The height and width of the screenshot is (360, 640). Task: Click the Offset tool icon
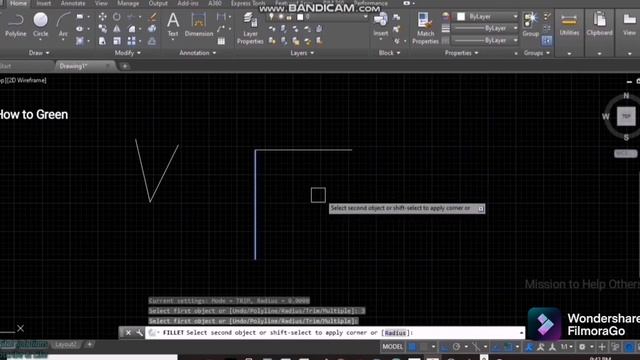[x=152, y=41]
